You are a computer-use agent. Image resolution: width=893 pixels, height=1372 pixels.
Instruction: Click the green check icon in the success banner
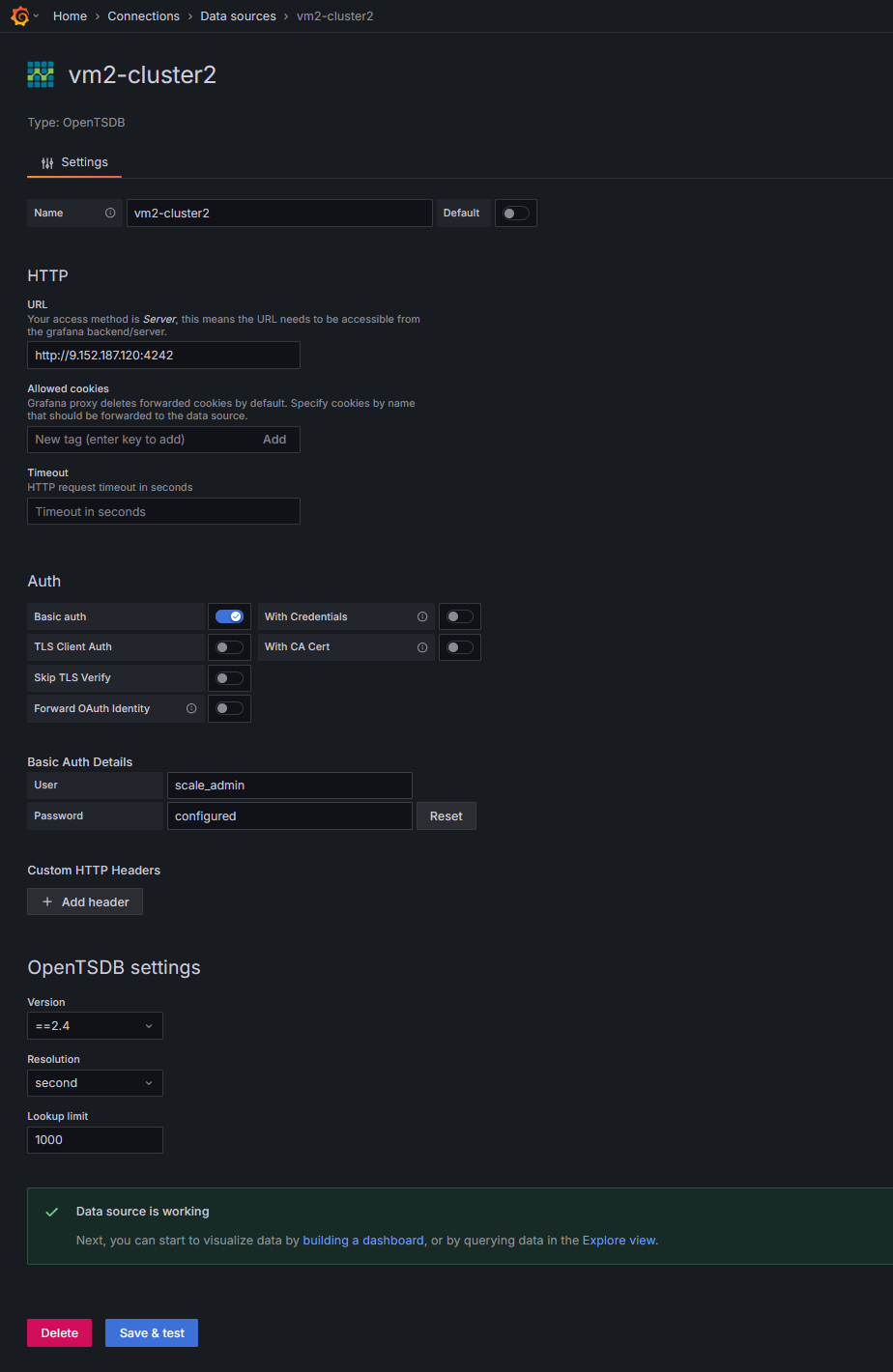click(x=52, y=1212)
